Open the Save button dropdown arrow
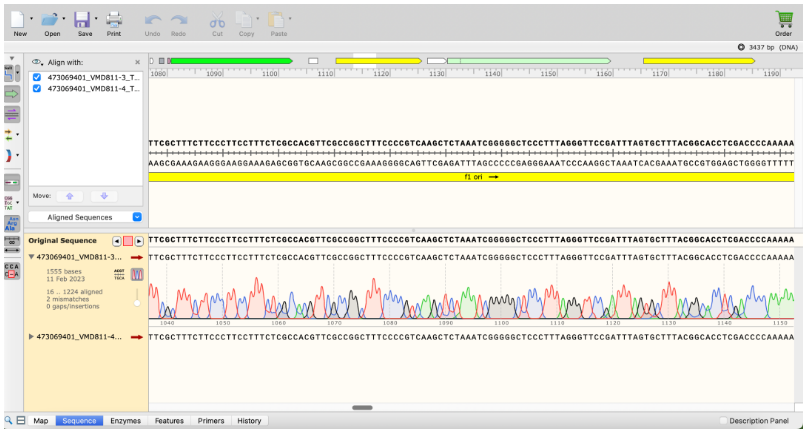 [x=96, y=19]
